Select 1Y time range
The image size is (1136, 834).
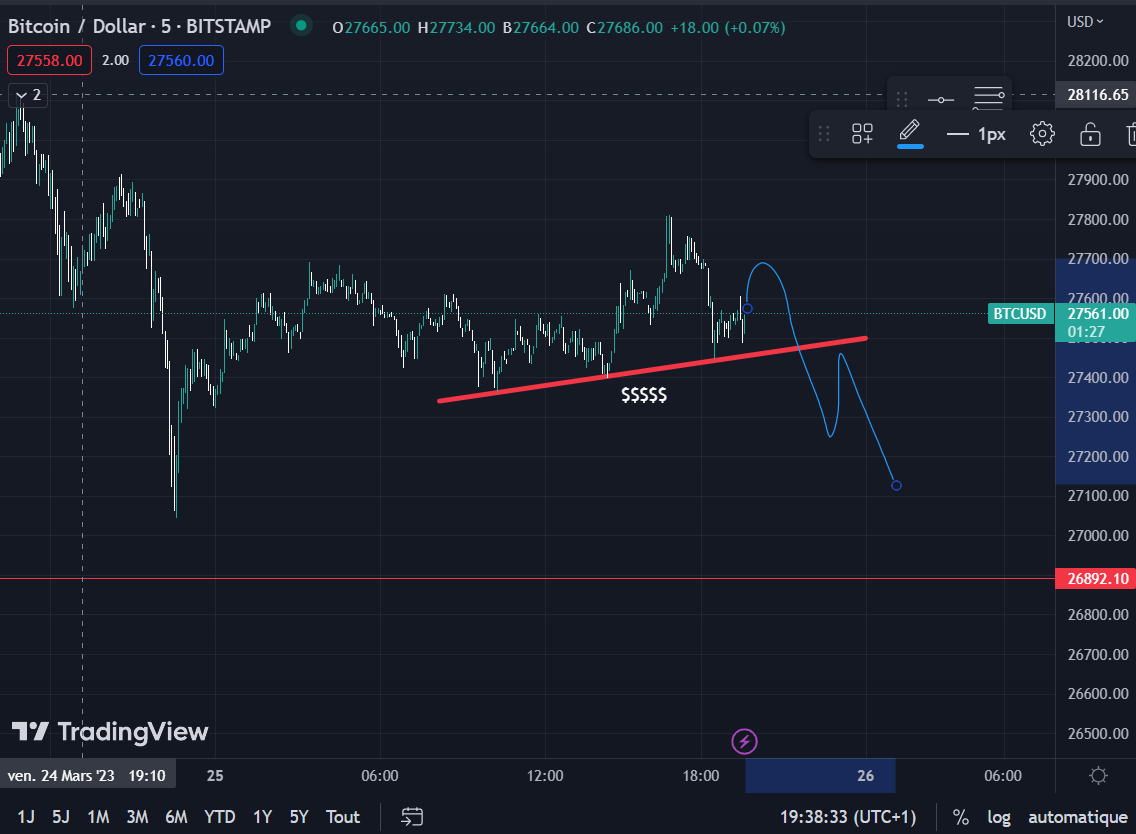tap(262, 817)
